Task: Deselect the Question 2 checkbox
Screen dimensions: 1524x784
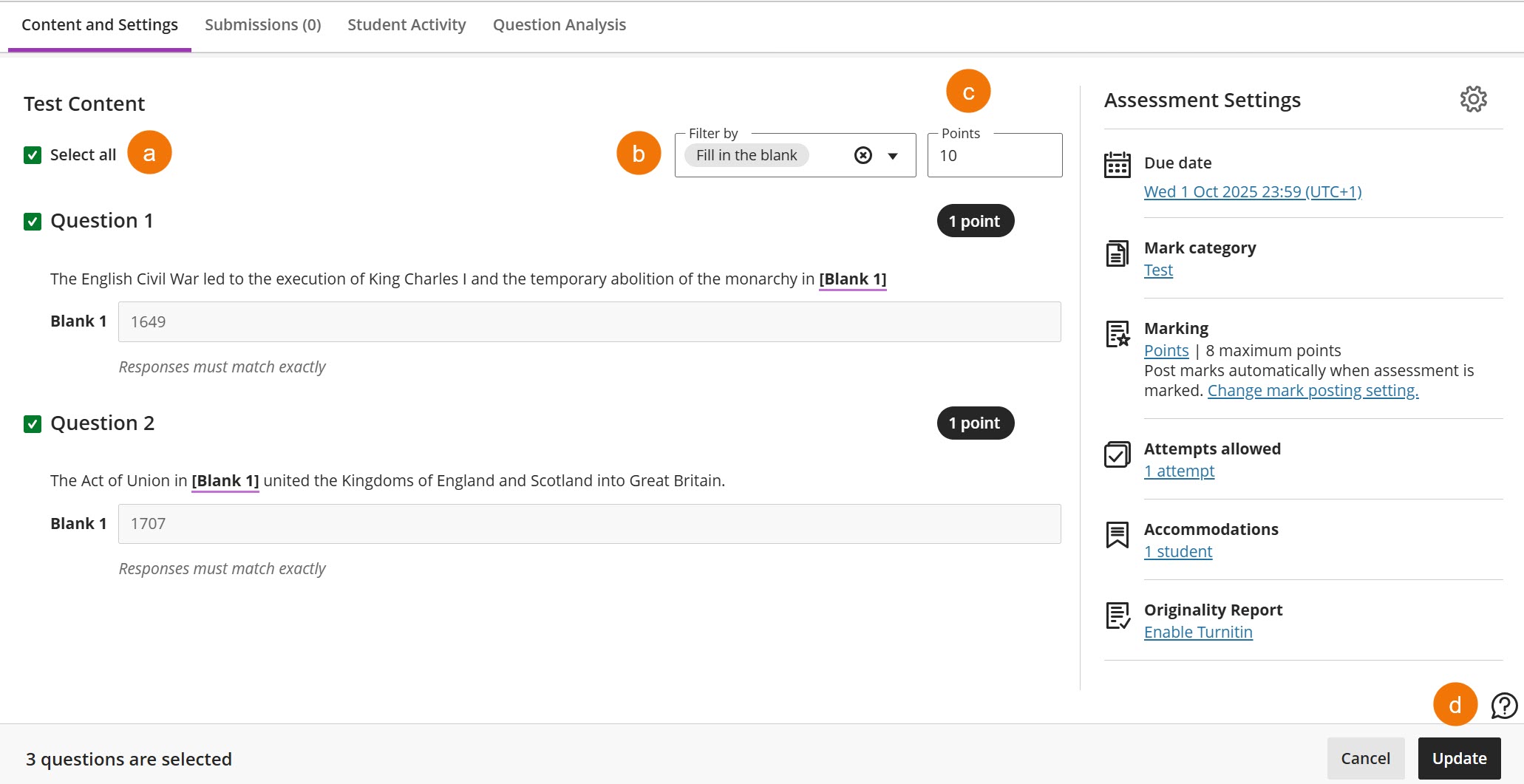Action: click(32, 423)
